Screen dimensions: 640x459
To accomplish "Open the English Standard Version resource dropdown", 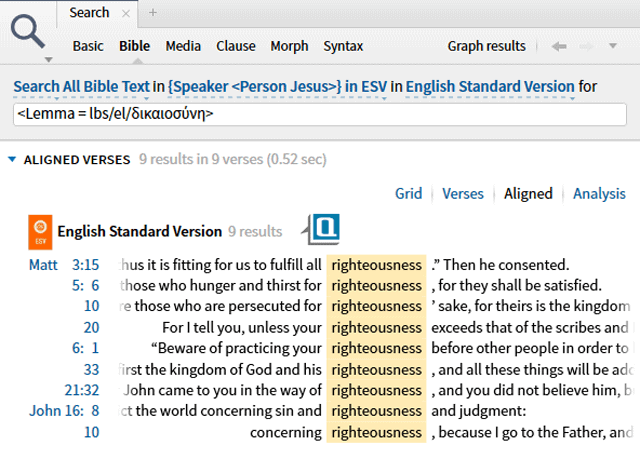I will point(490,87).
